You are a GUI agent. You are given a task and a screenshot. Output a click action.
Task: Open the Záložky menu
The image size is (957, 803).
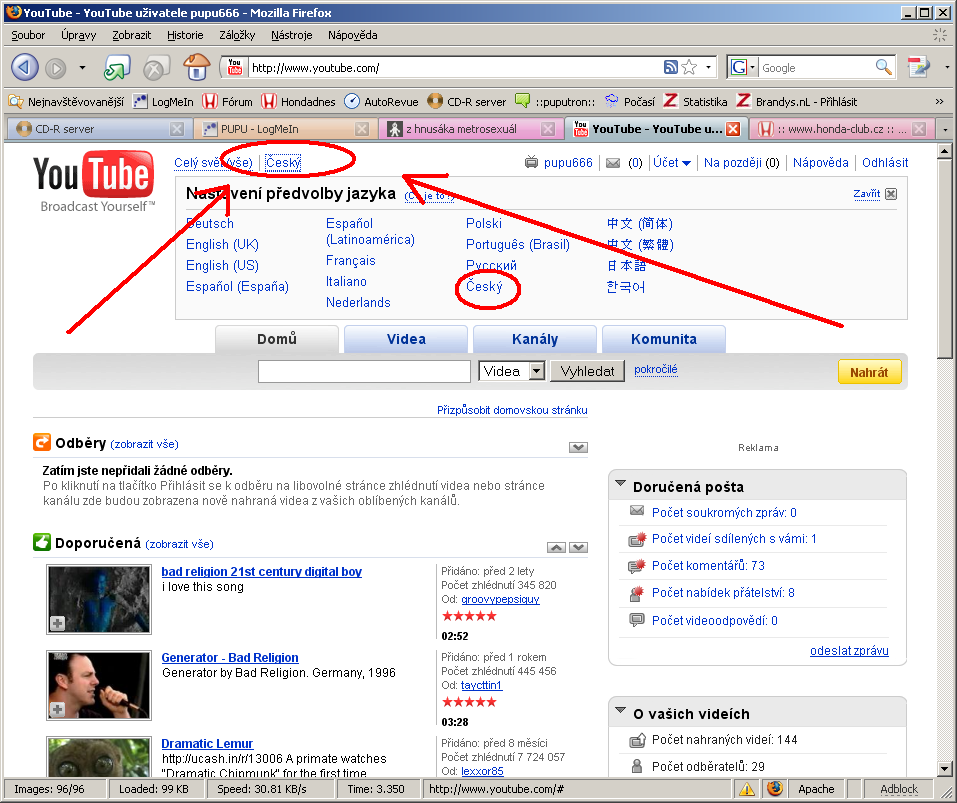(x=237, y=35)
